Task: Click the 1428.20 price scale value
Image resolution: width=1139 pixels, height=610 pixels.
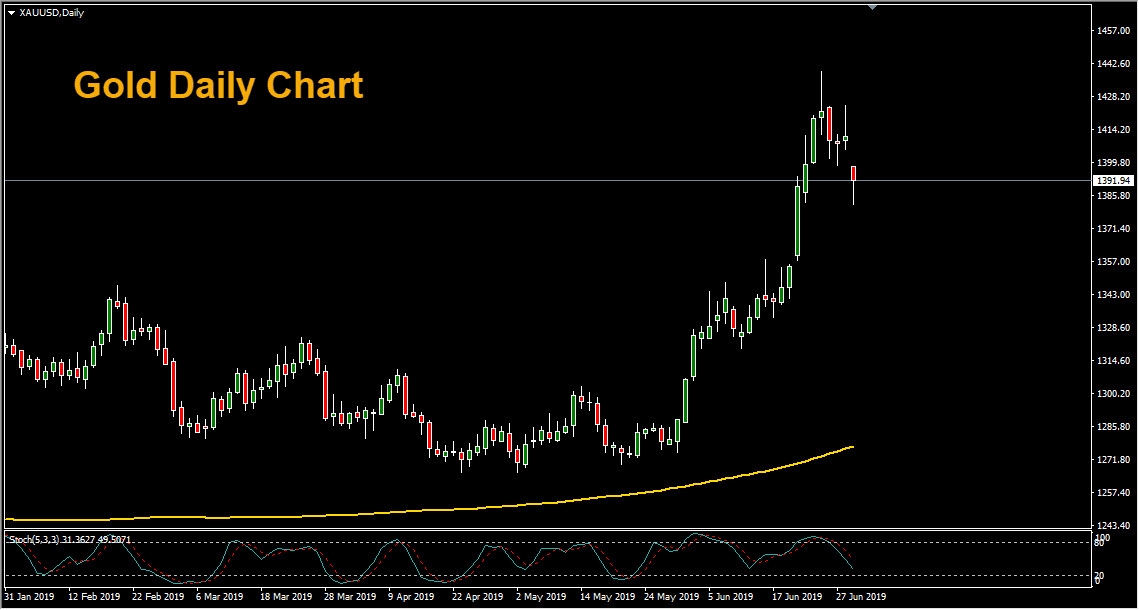Action: click(x=1113, y=97)
